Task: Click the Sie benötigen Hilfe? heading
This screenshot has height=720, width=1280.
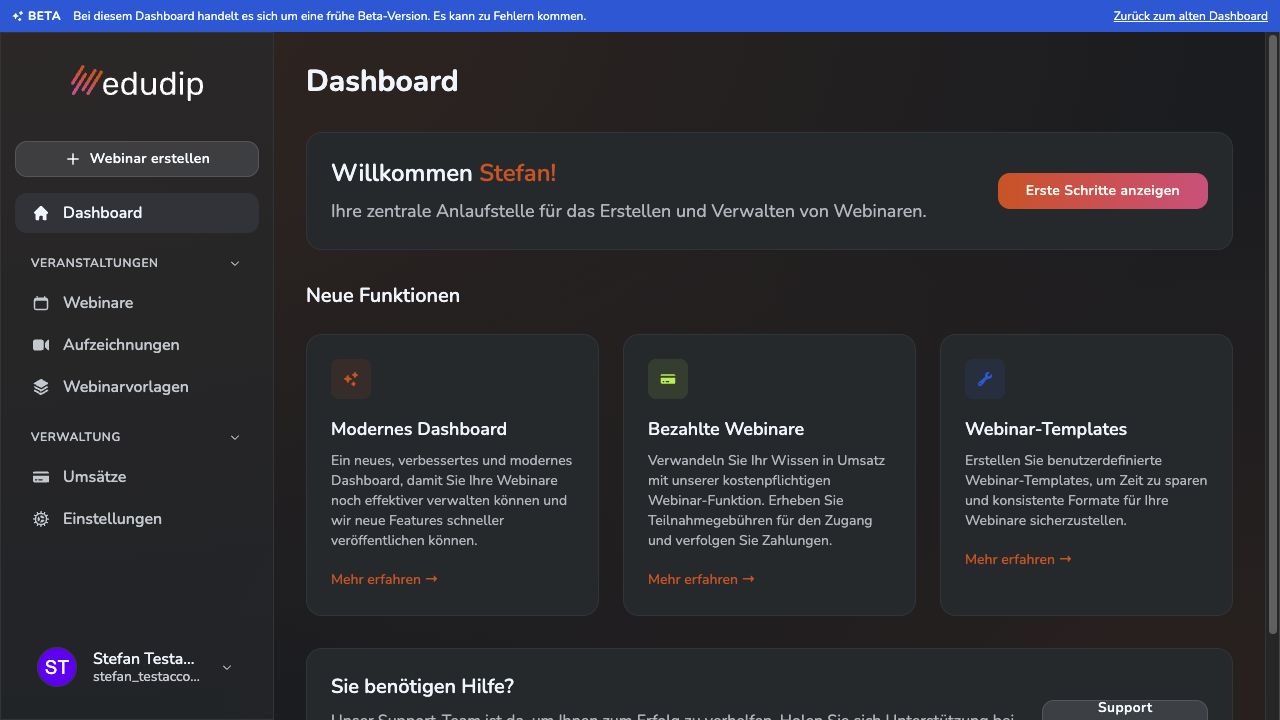Action: point(423,687)
